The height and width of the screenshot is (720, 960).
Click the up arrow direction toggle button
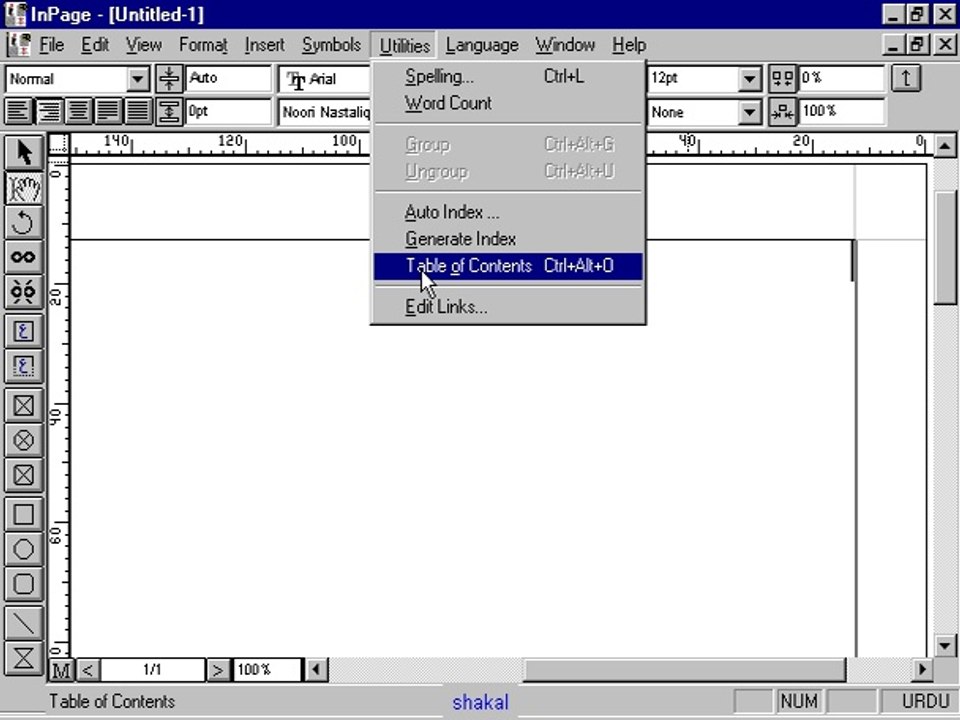tap(906, 78)
